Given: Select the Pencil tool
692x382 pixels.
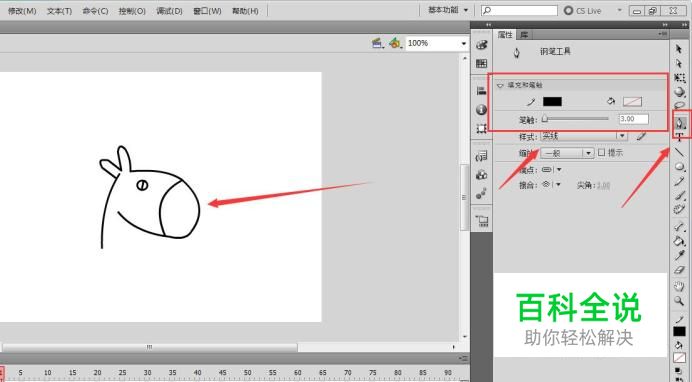Looking at the screenshot, I should (x=679, y=181).
